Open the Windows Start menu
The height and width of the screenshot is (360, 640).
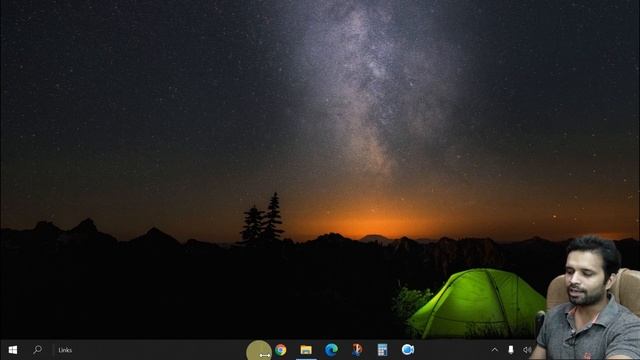[13, 350]
